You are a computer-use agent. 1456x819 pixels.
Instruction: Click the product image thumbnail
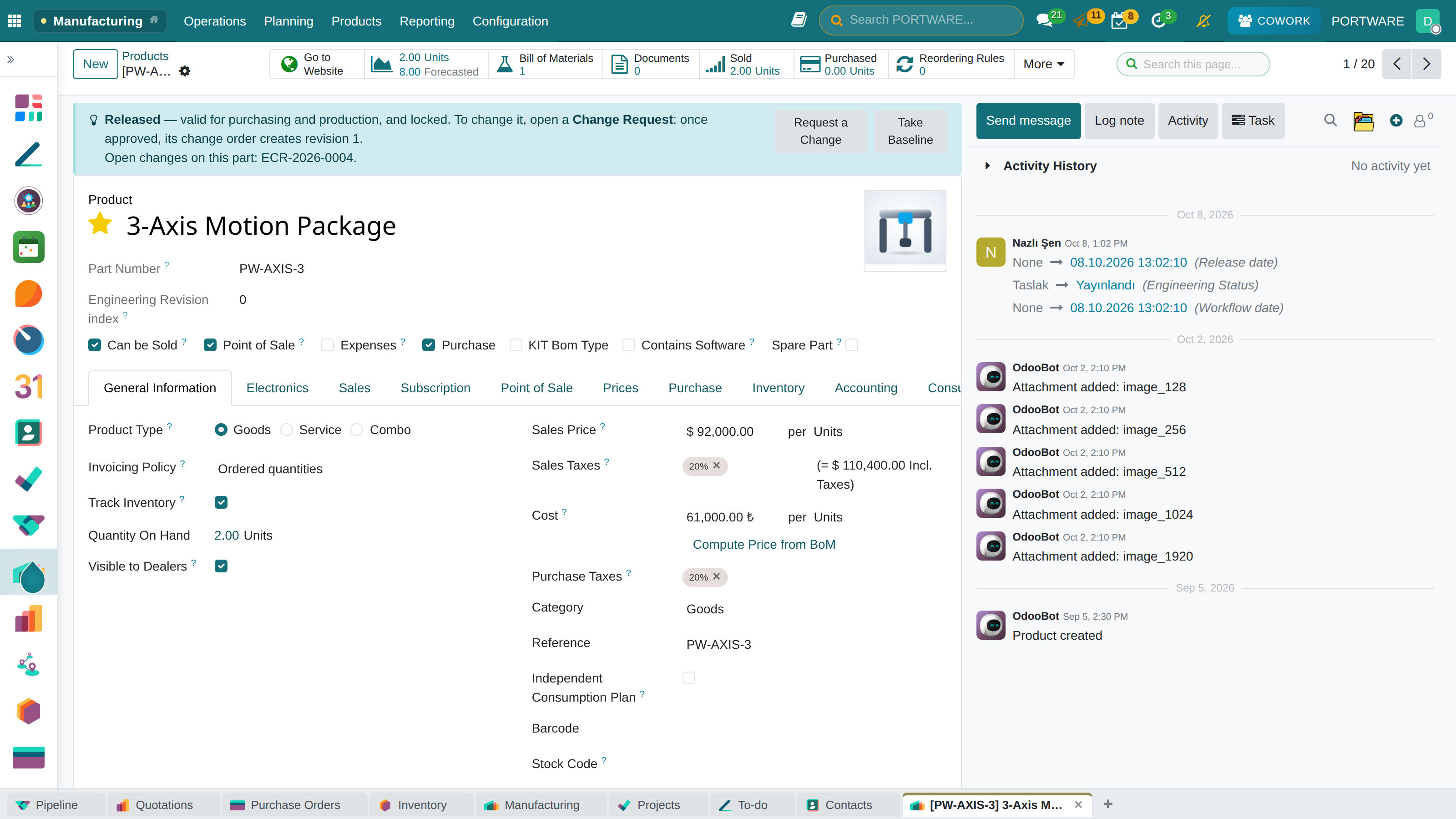[x=905, y=231]
